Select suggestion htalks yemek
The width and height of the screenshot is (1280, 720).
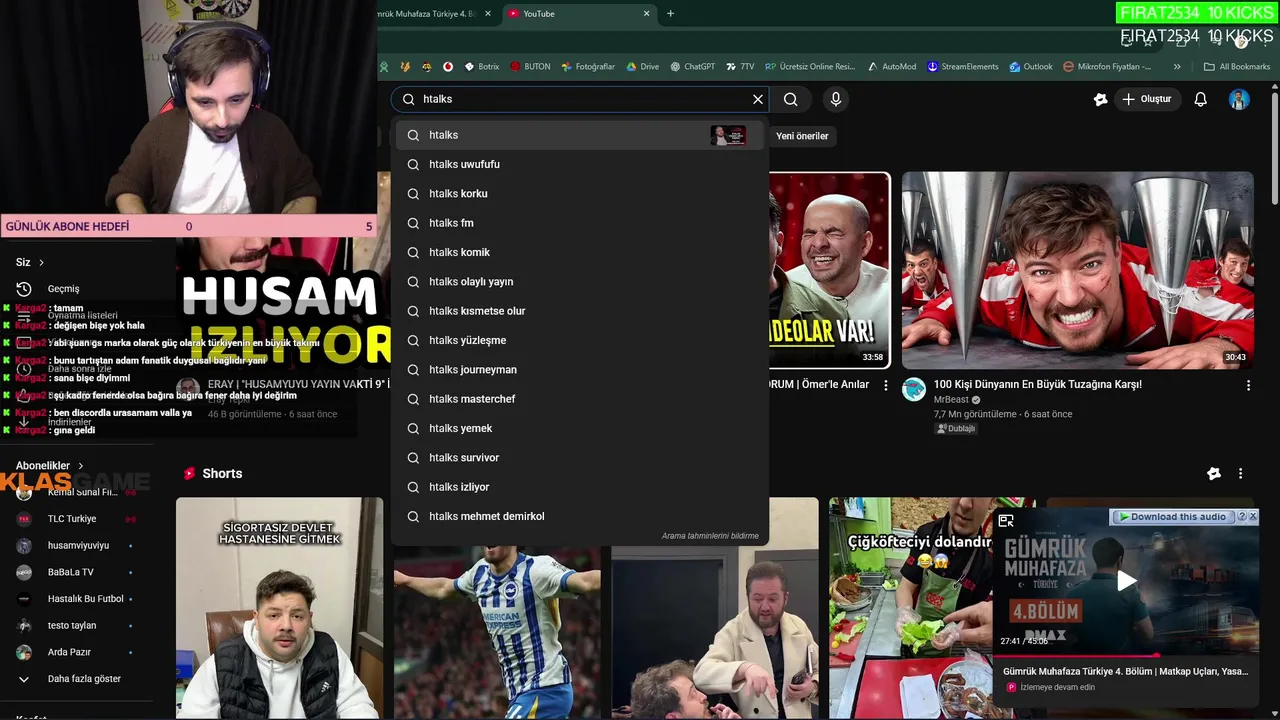coord(579,428)
